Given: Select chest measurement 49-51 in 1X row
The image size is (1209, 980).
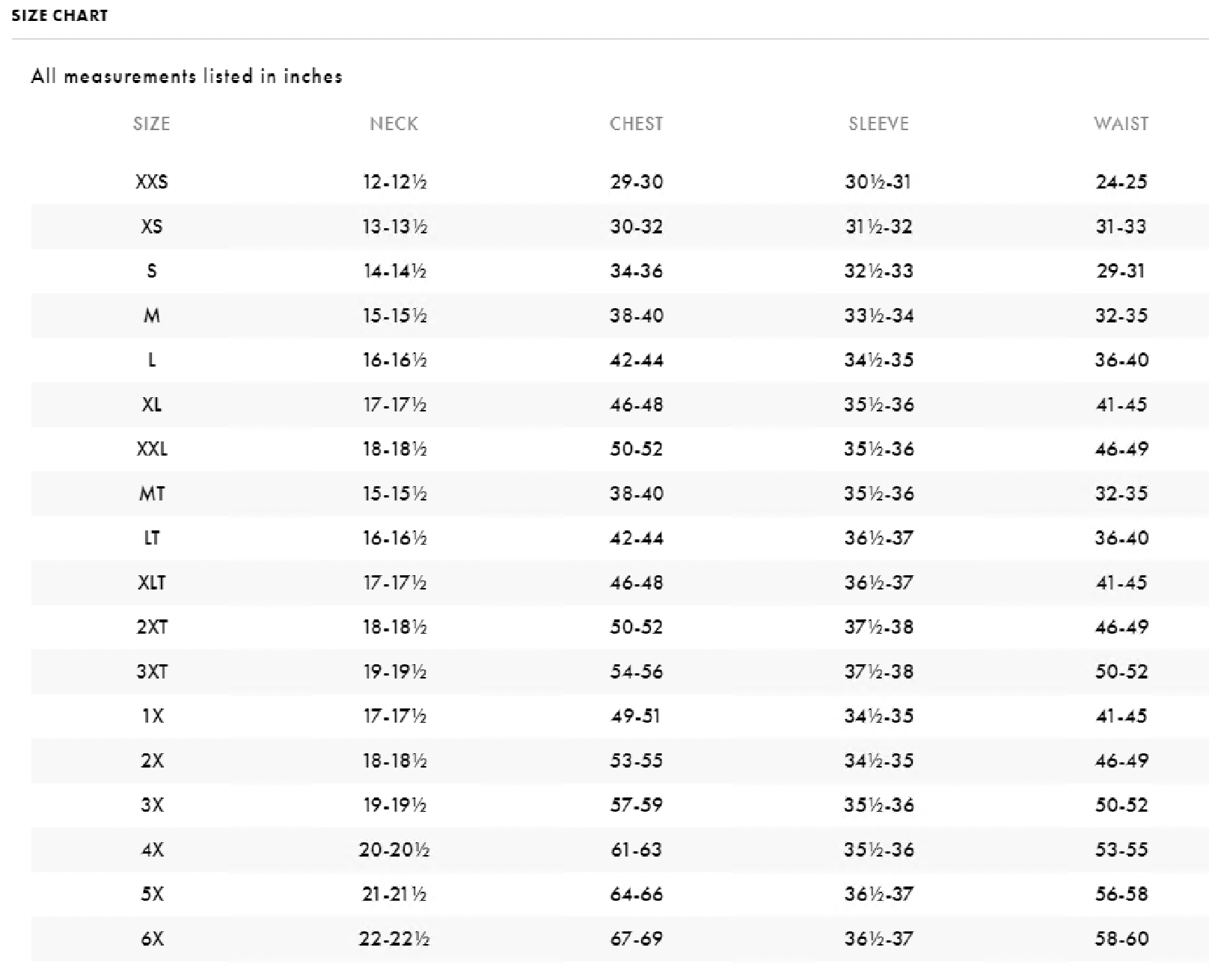Looking at the screenshot, I should tap(636, 716).
